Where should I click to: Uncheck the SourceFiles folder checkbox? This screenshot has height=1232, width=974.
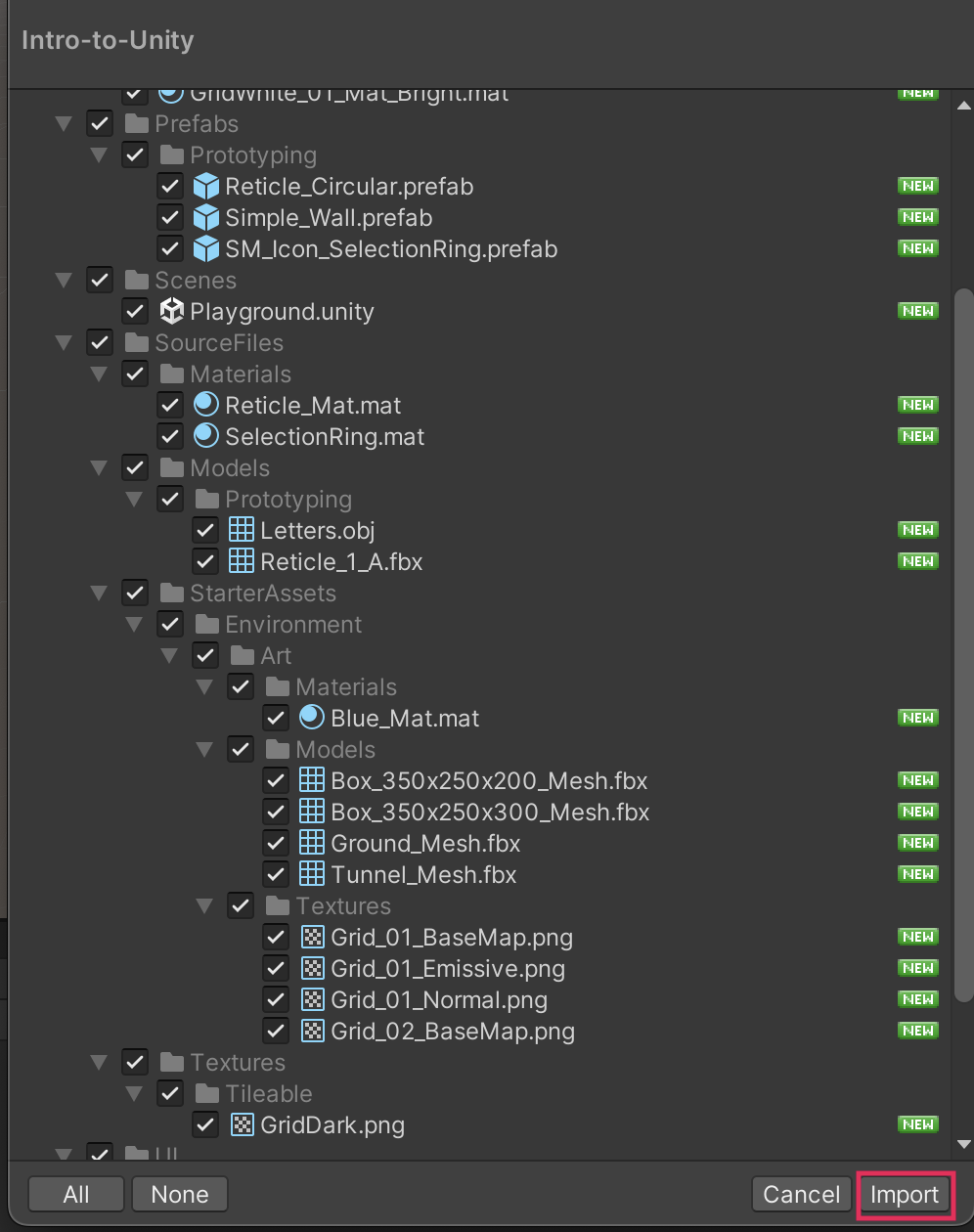click(x=100, y=342)
